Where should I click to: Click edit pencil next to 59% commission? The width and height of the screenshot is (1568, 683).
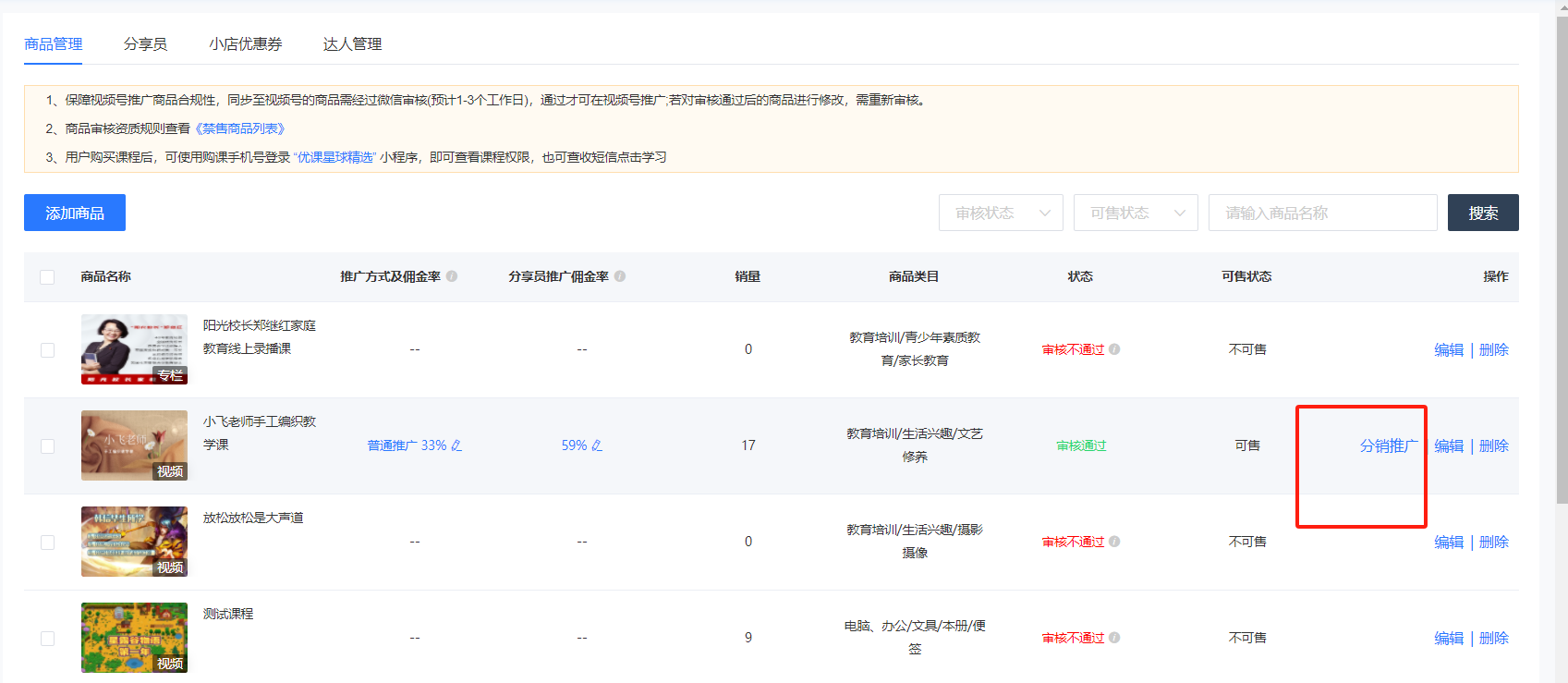coord(597,445)
